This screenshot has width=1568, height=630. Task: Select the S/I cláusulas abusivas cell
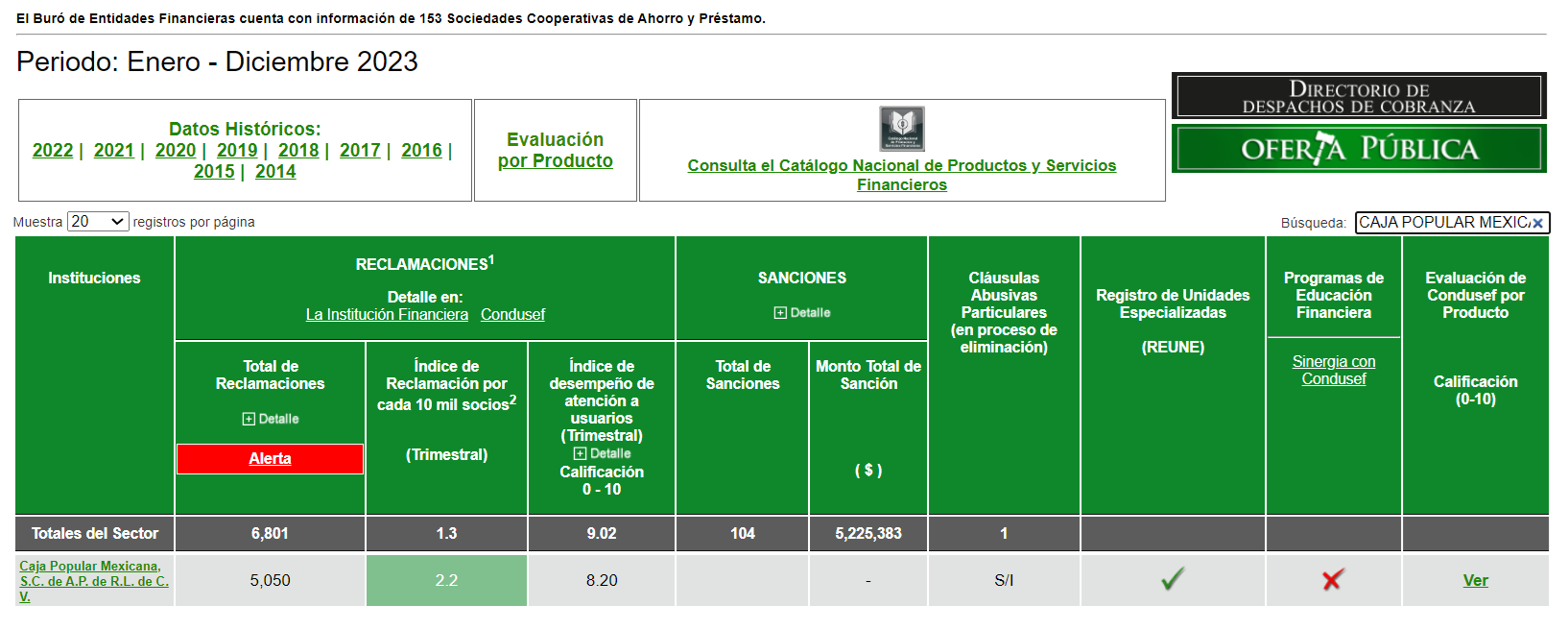pyautogui.click(x=1004, y=581)
